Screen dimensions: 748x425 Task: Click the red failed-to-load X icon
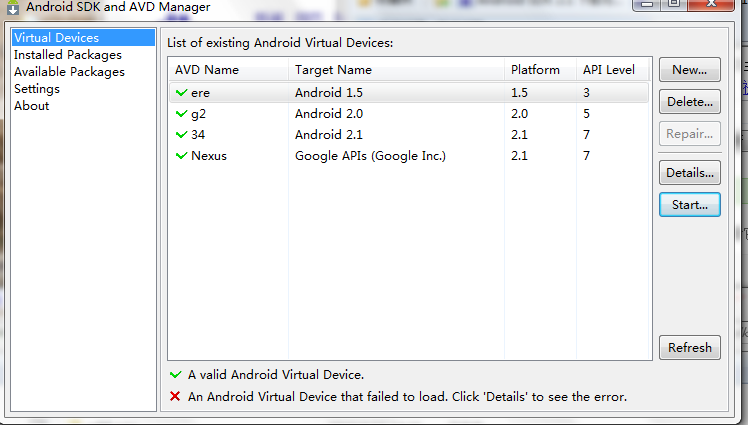tap(175, 396)
